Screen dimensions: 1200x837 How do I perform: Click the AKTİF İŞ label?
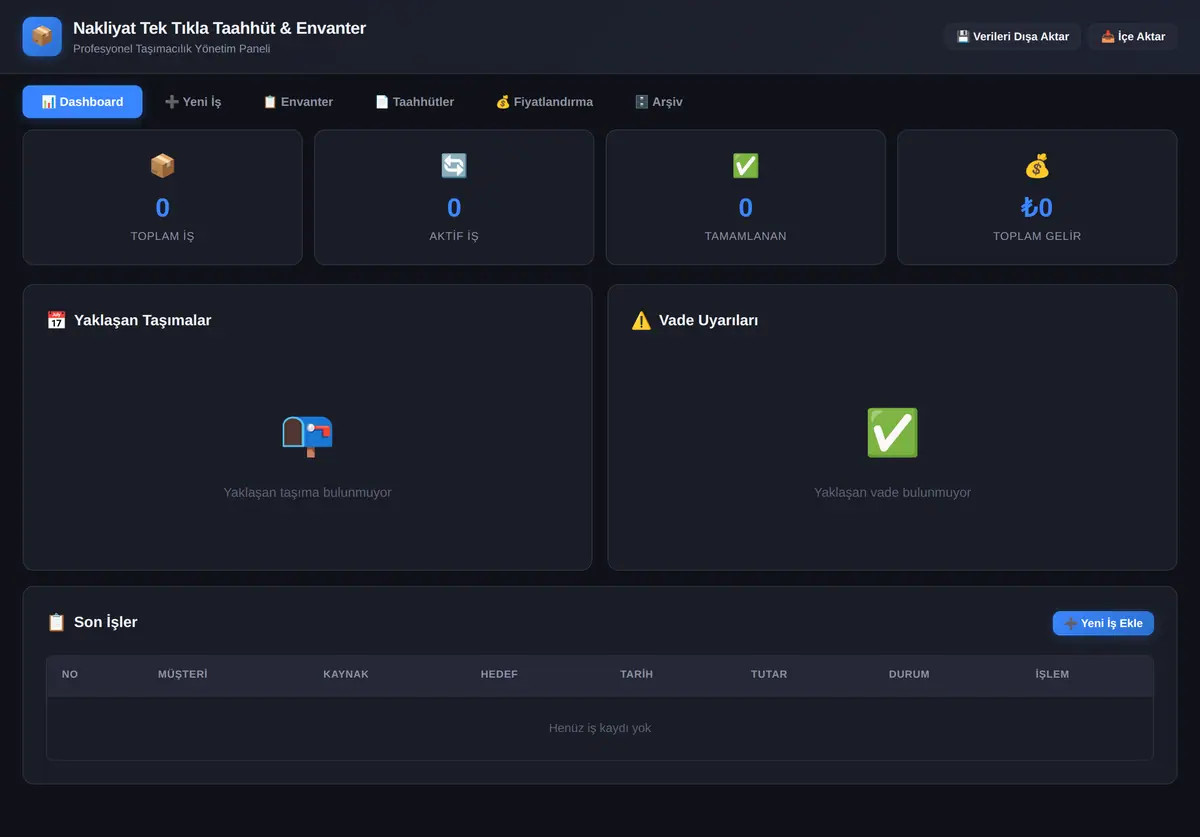454,236
